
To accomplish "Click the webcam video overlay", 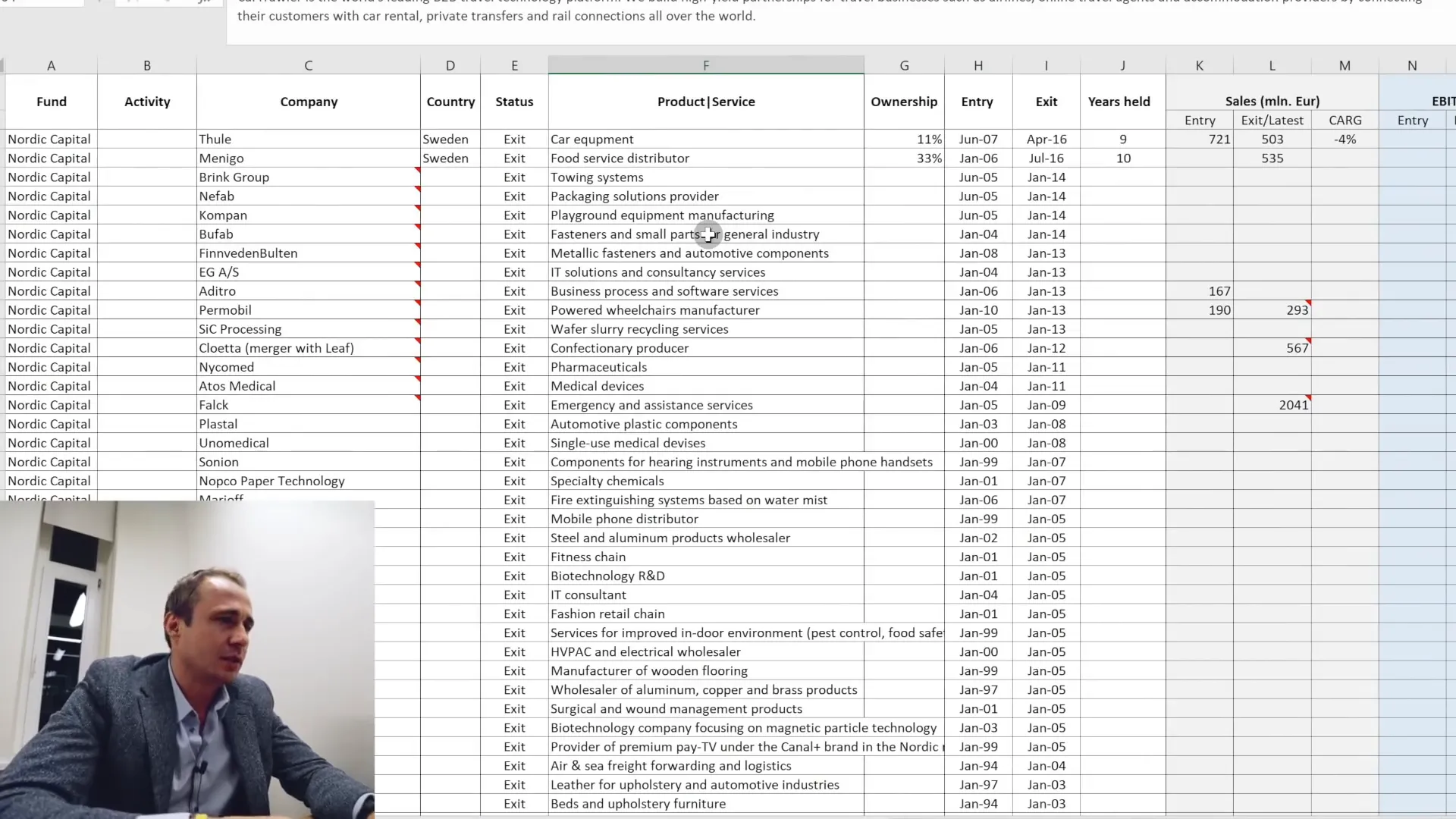I will (187, 659).
